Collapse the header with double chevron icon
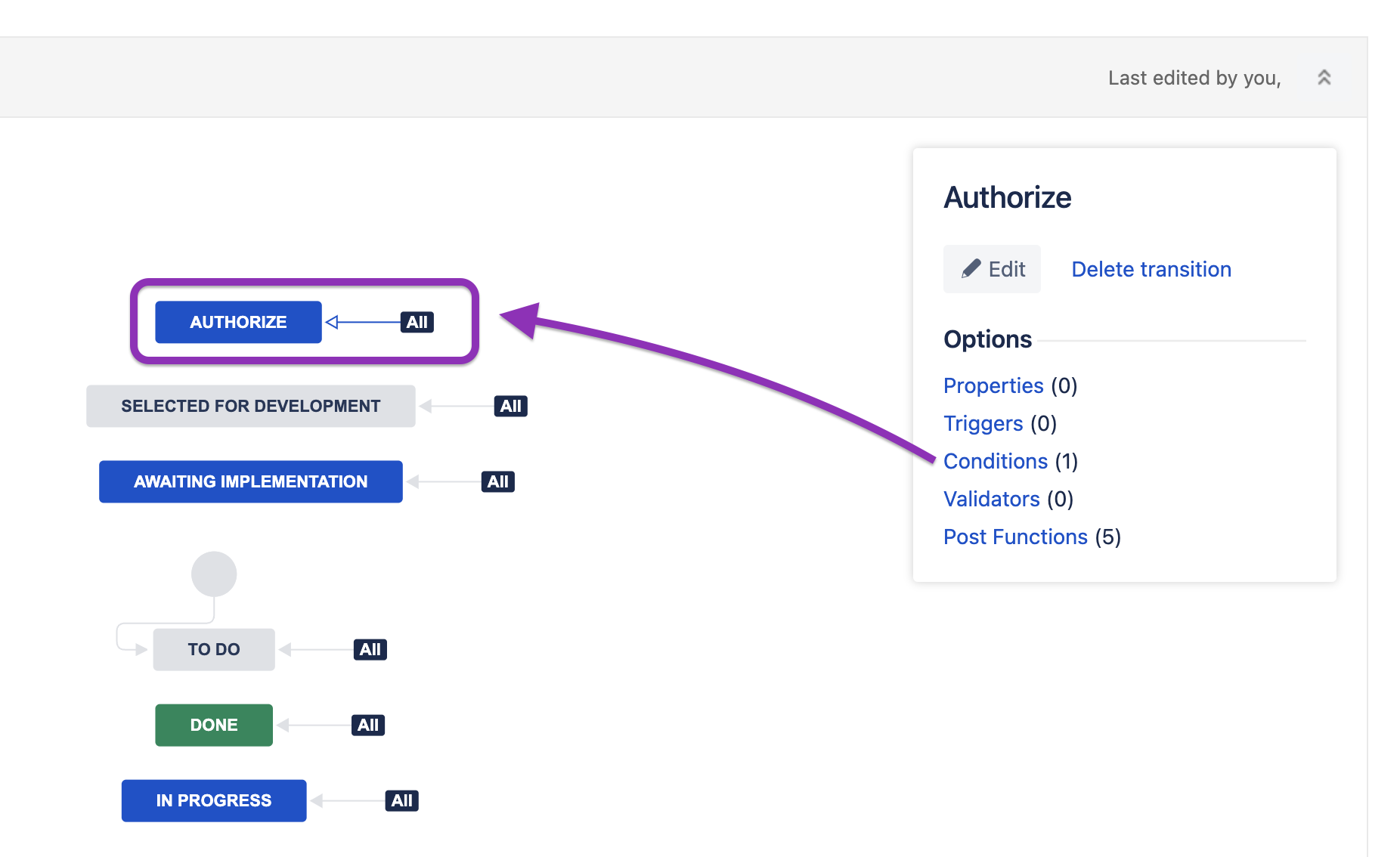The height and width of the screenshot is (857, 1400). coord(1324,78)
